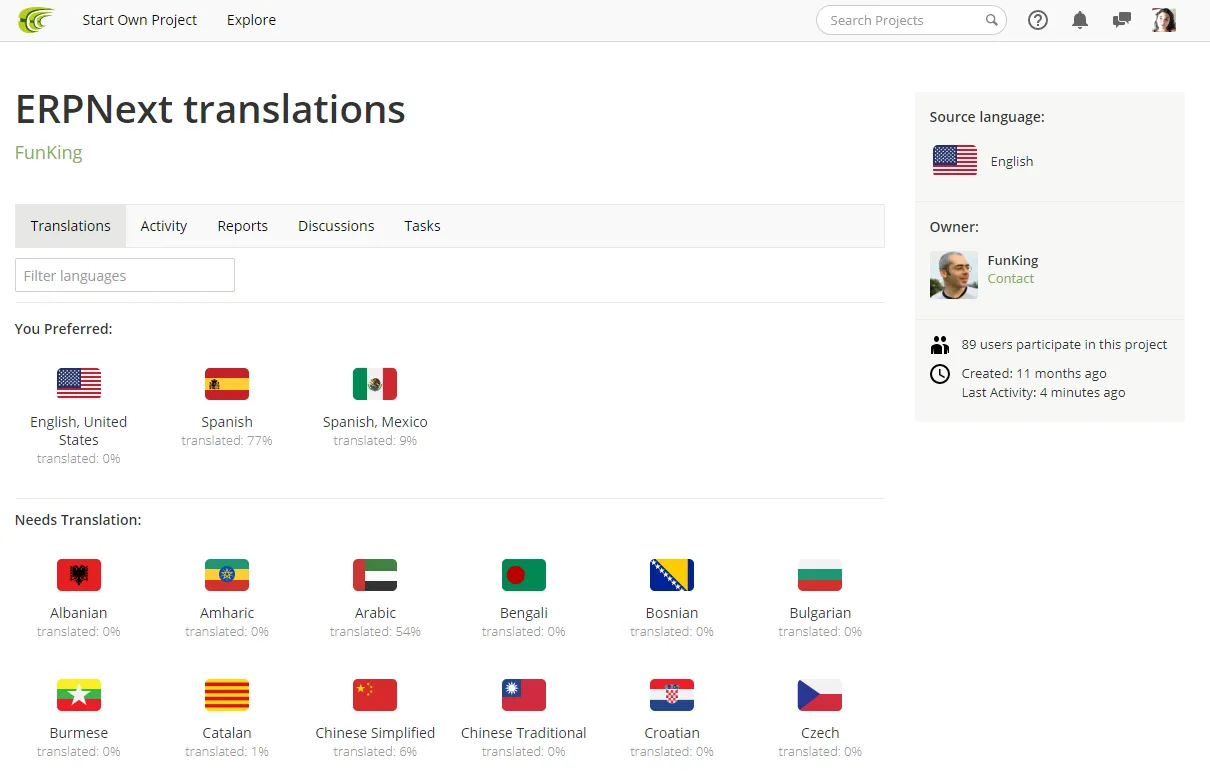The image size is (1210, 779).
Task: Click the FunKing owner name
Action: pyautogui.click(x=1013, y=260)
